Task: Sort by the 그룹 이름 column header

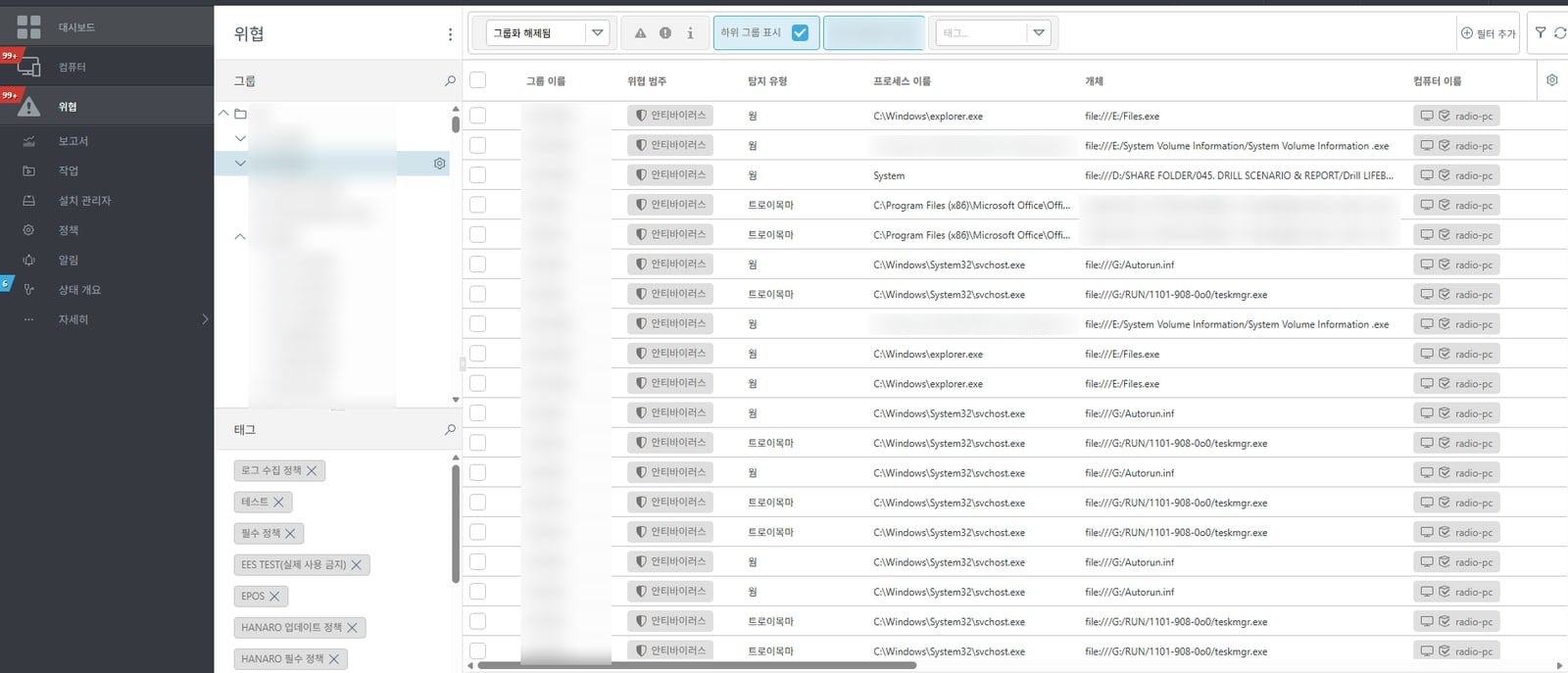Action: tap(546, 81)
